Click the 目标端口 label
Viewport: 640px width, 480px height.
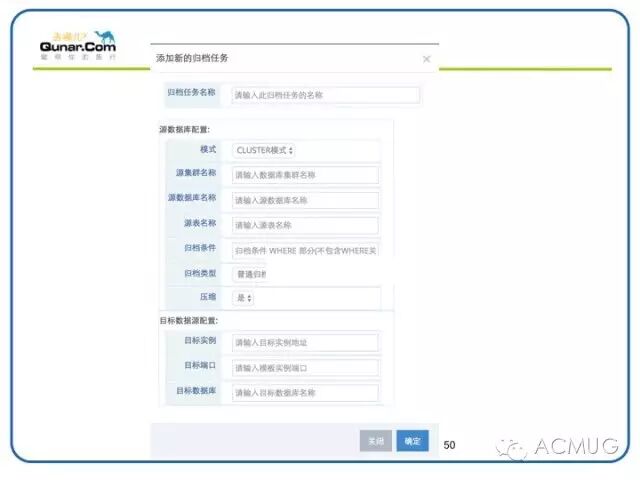[200, 365]
